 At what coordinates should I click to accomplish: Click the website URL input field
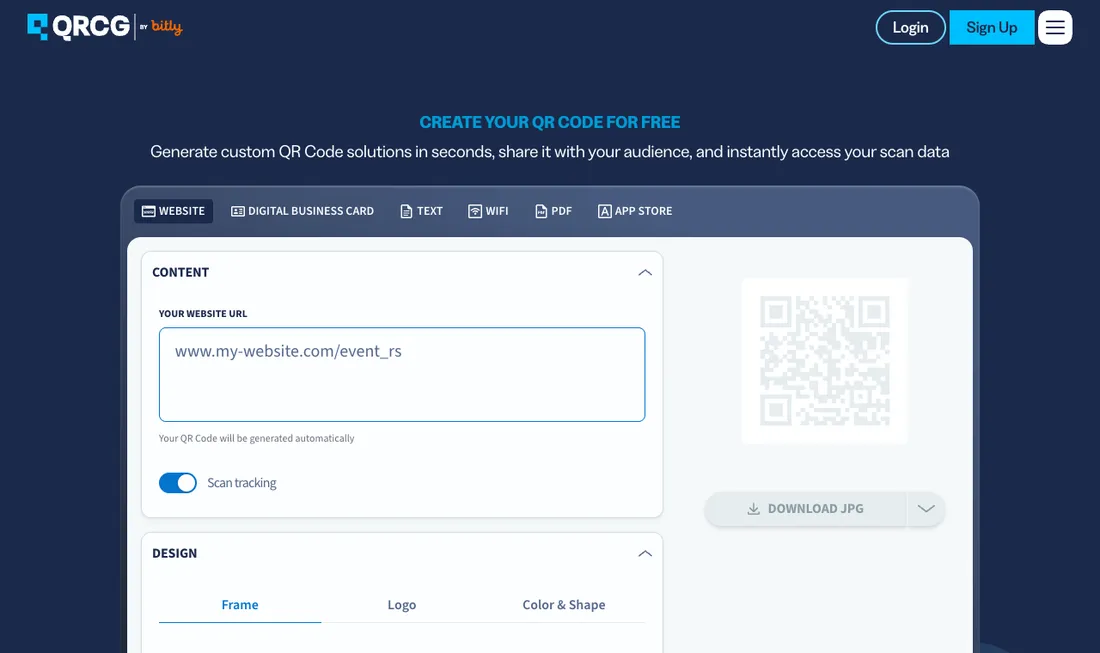coord(402,375)
